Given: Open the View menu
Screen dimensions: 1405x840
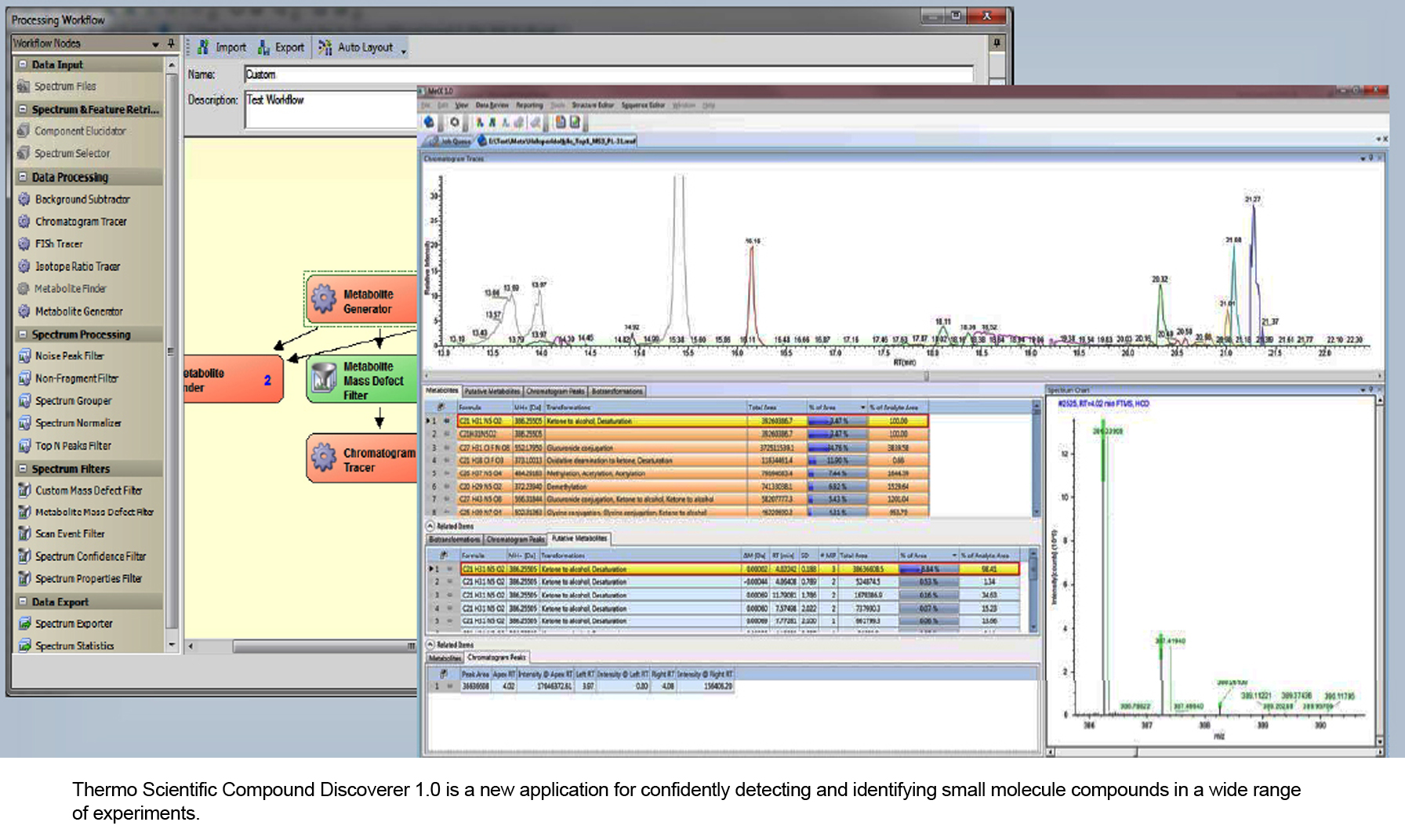Looking at the screenshot, I should coord(462,105).
